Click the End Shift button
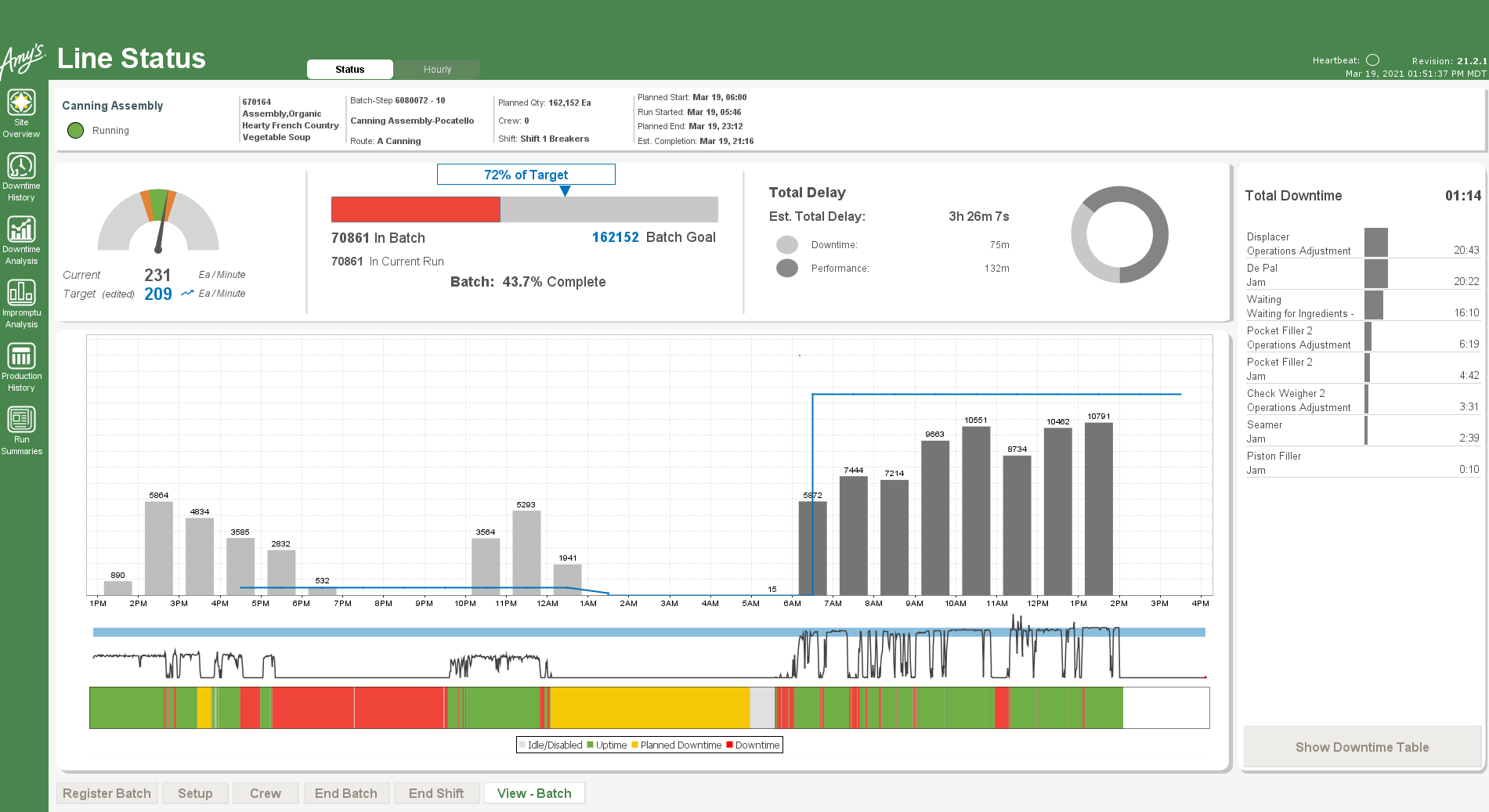 (436, 793)
